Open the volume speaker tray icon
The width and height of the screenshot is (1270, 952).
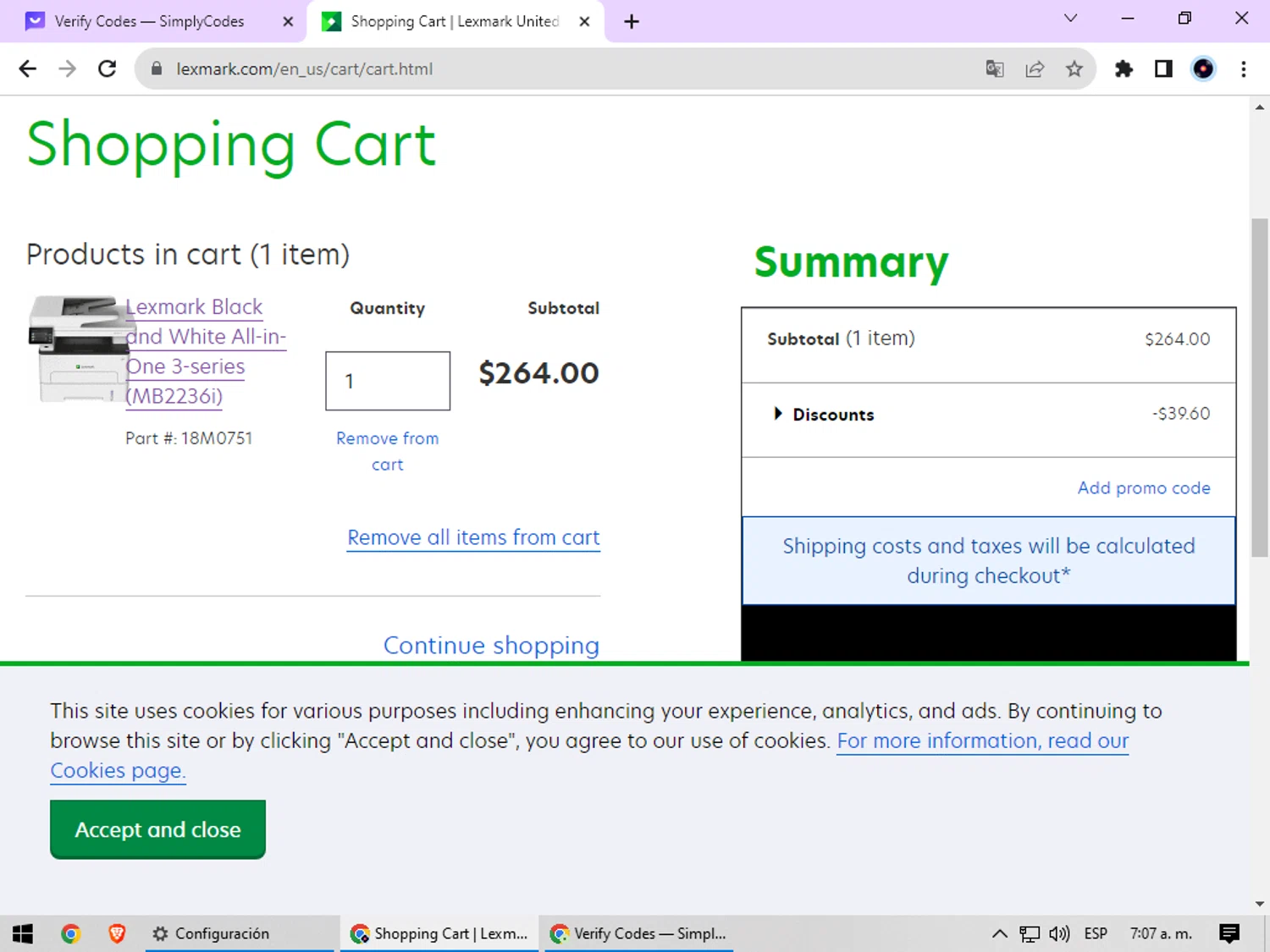(1059, 933)
